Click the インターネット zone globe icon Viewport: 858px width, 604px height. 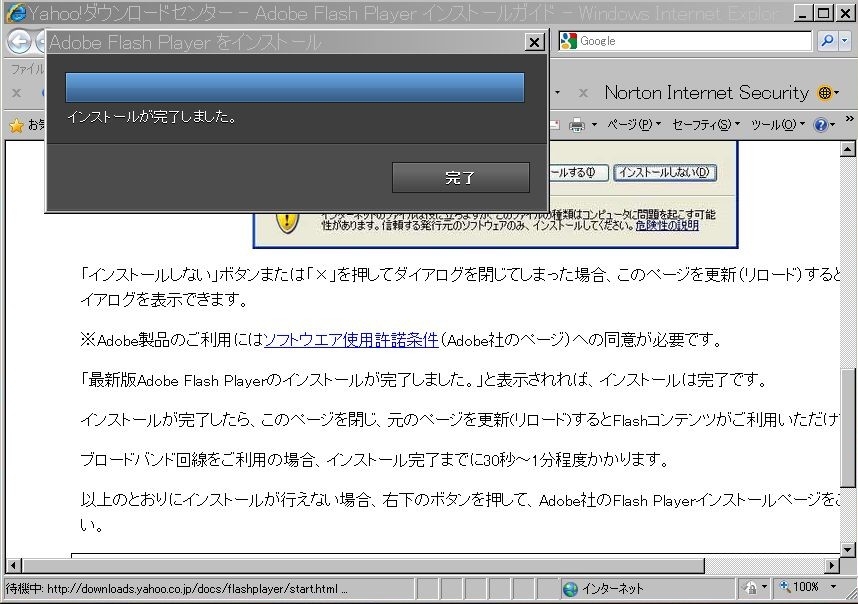pyautogui.click(x=570, y=589)
